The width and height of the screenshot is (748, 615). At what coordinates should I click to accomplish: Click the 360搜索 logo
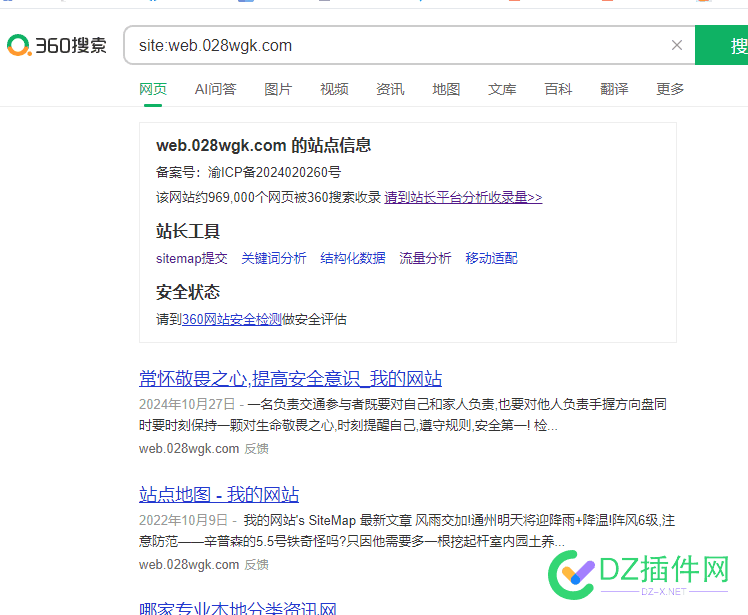(57, 45)
